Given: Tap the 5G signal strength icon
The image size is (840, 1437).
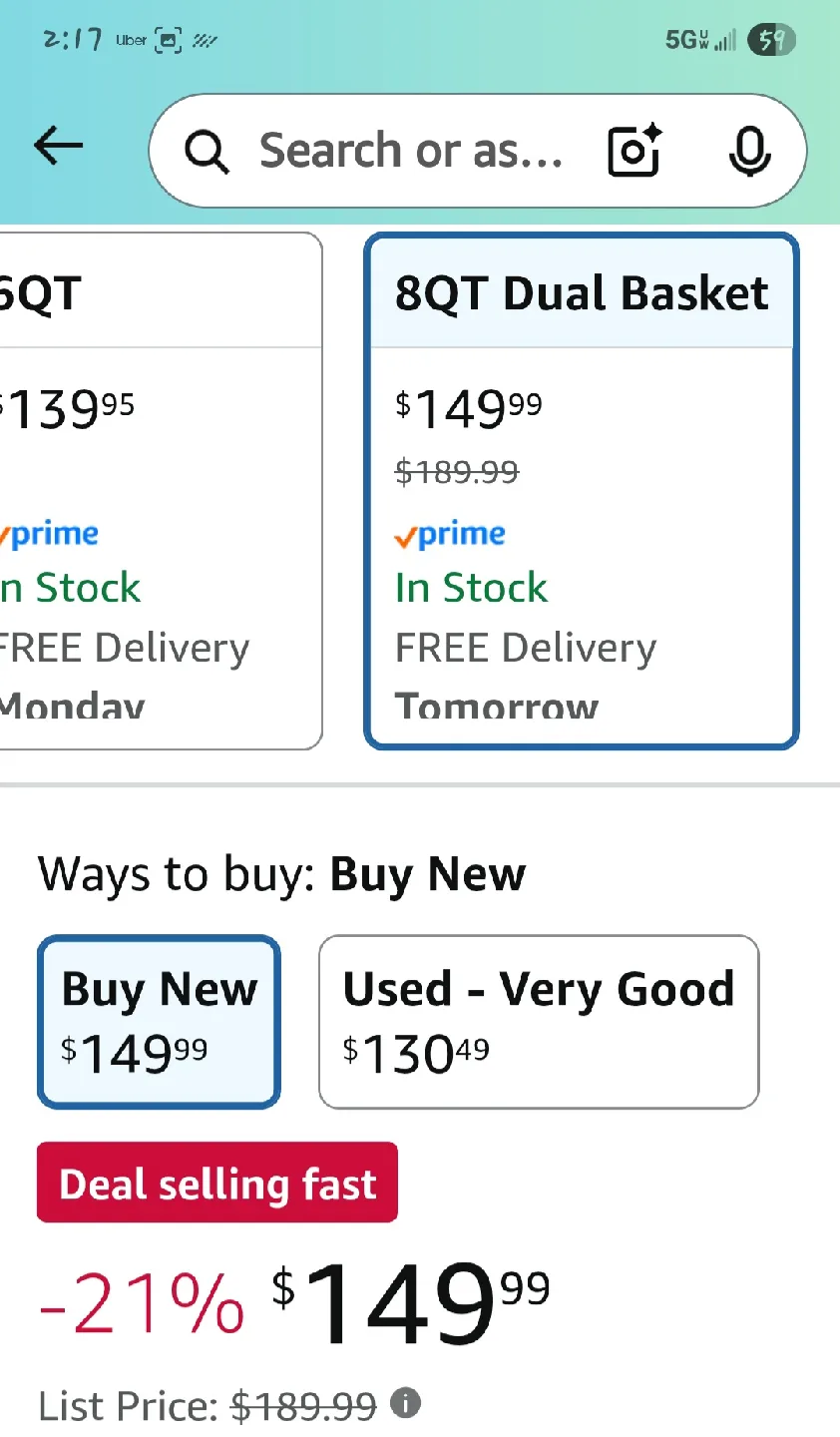Looking at the screenshot, I should pyautogui.click(x=700, y=40).
